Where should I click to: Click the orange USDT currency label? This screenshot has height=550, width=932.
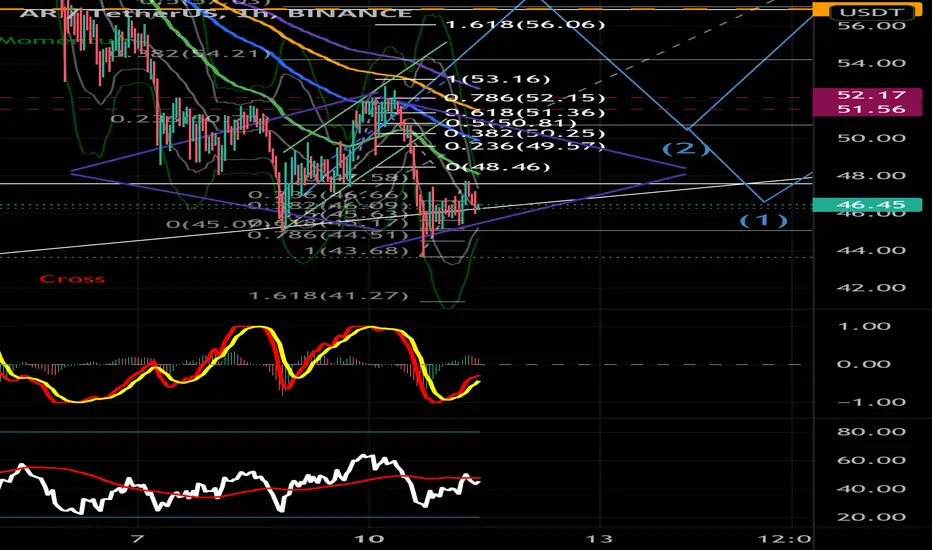[872, 10]
